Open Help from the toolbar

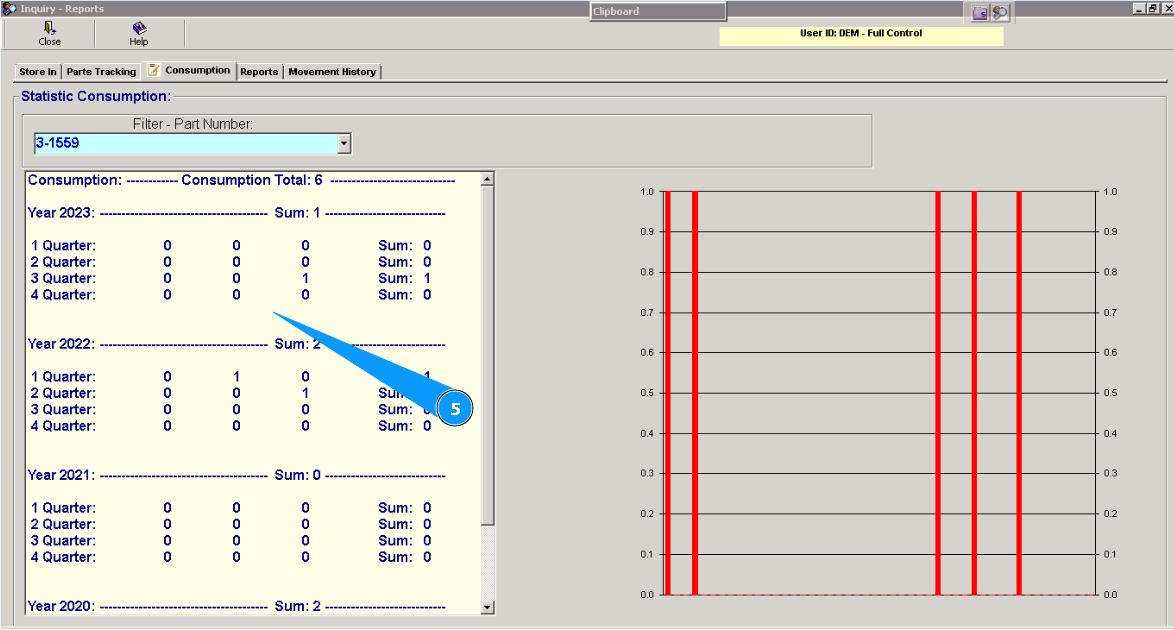pos(139,34)
